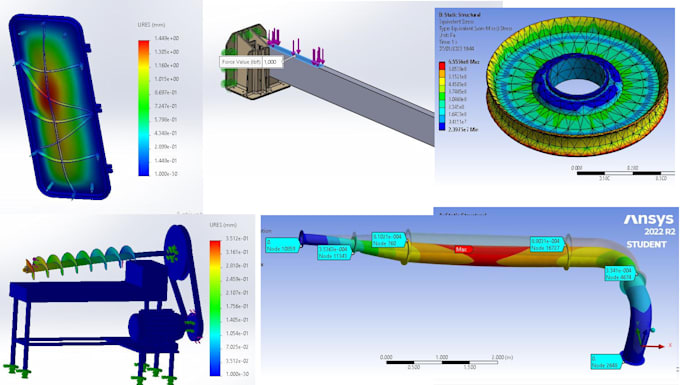Open the screw conveyor displacement plot image
This screenshot has width=680, height=385.
point(128,299)
